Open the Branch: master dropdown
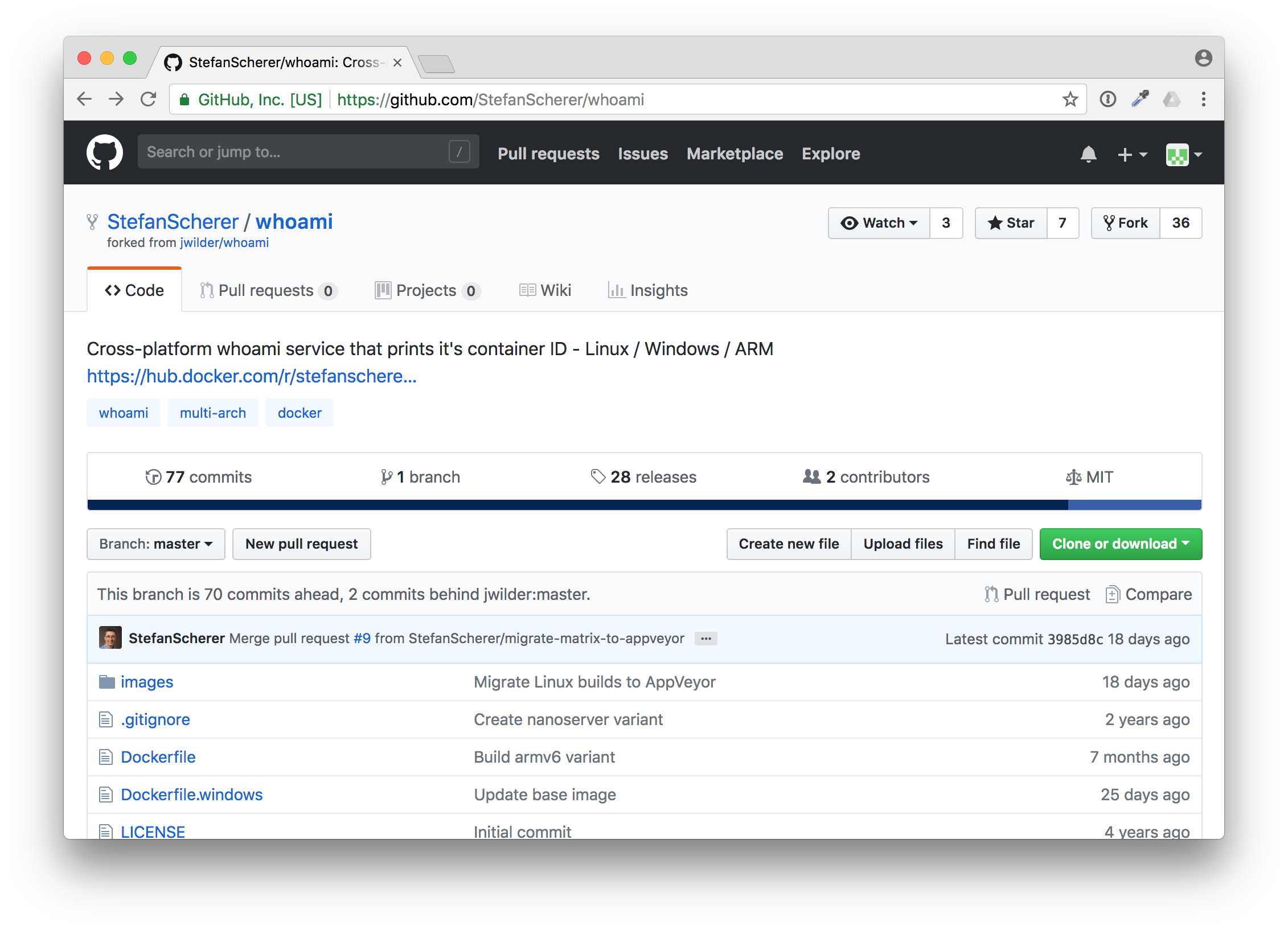 coord(155,544)
